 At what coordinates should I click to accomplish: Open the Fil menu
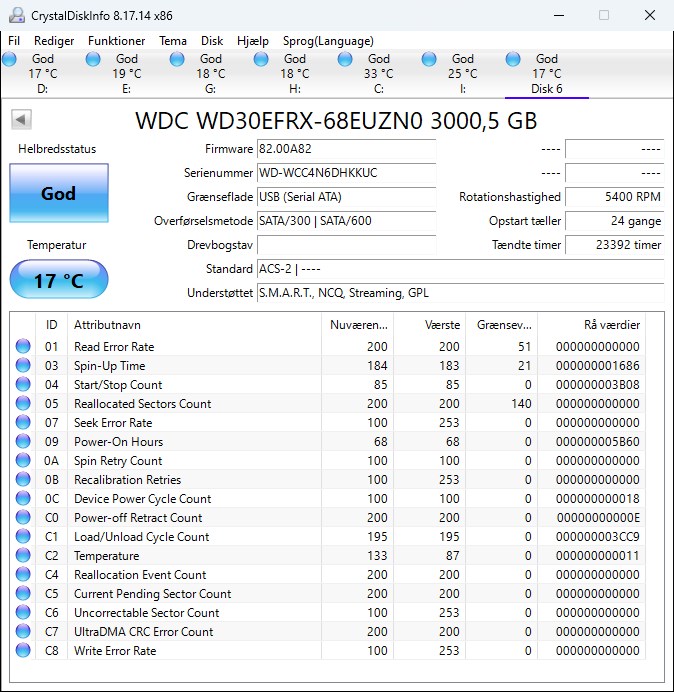[x=14, y=41]
